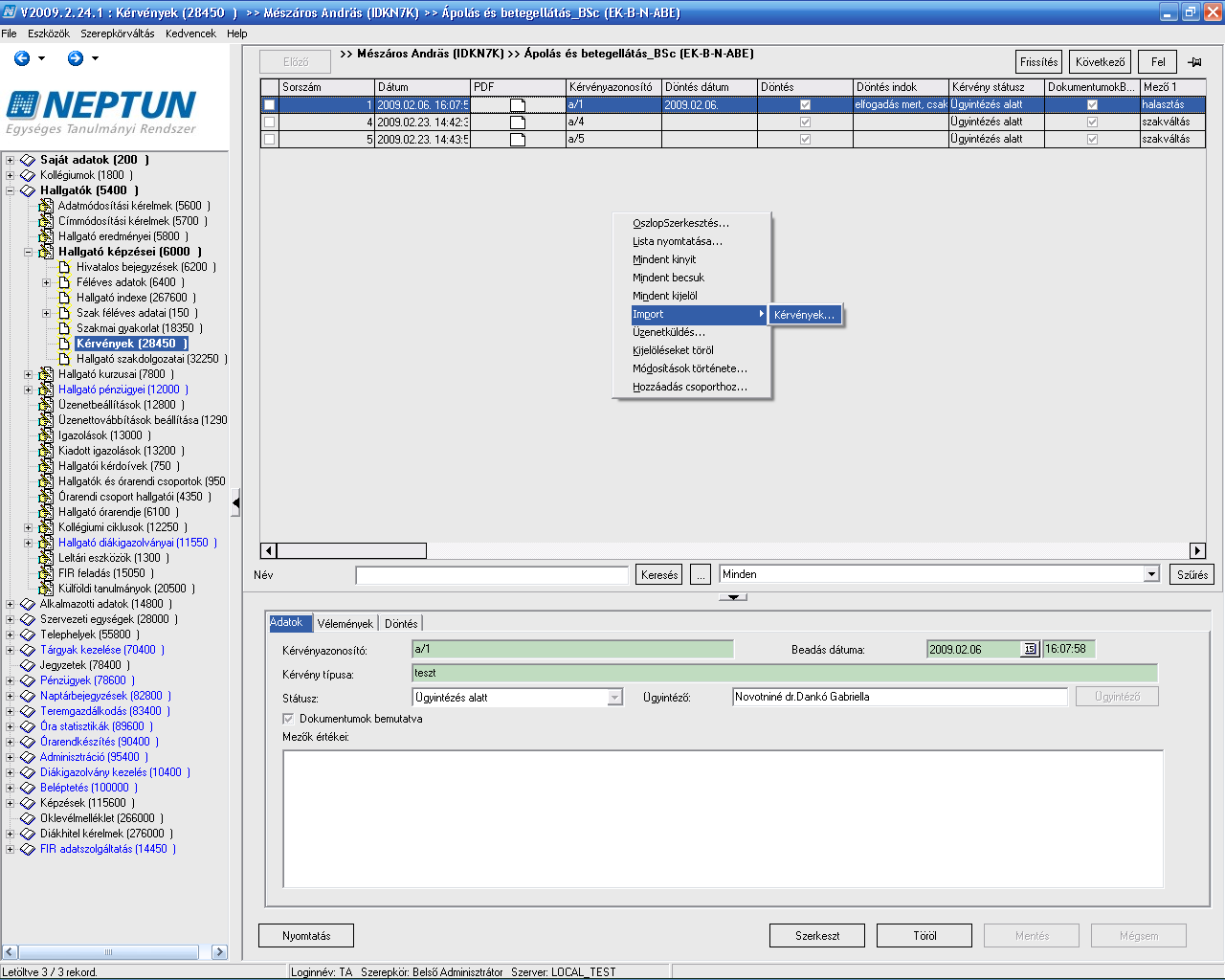Open the Eszközök menu
Image resolution: width=1225 pixels, height=980 pixels.
pyautogui.click(x=49, y=33)
